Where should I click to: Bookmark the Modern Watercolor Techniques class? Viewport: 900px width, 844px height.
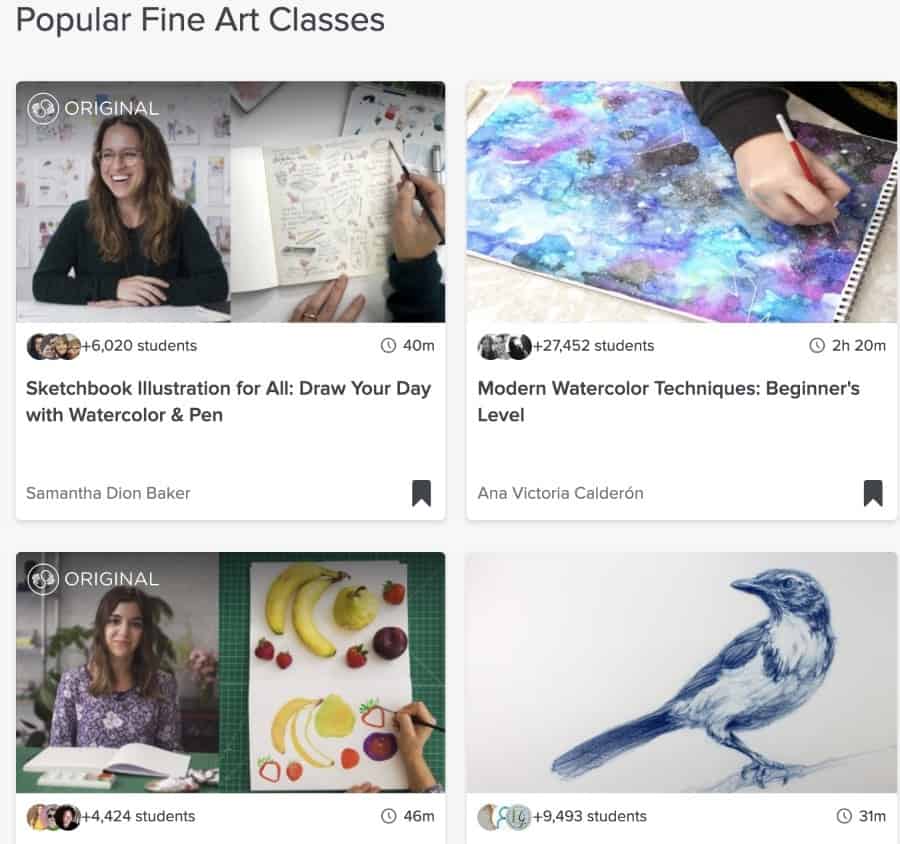(873, 493)
